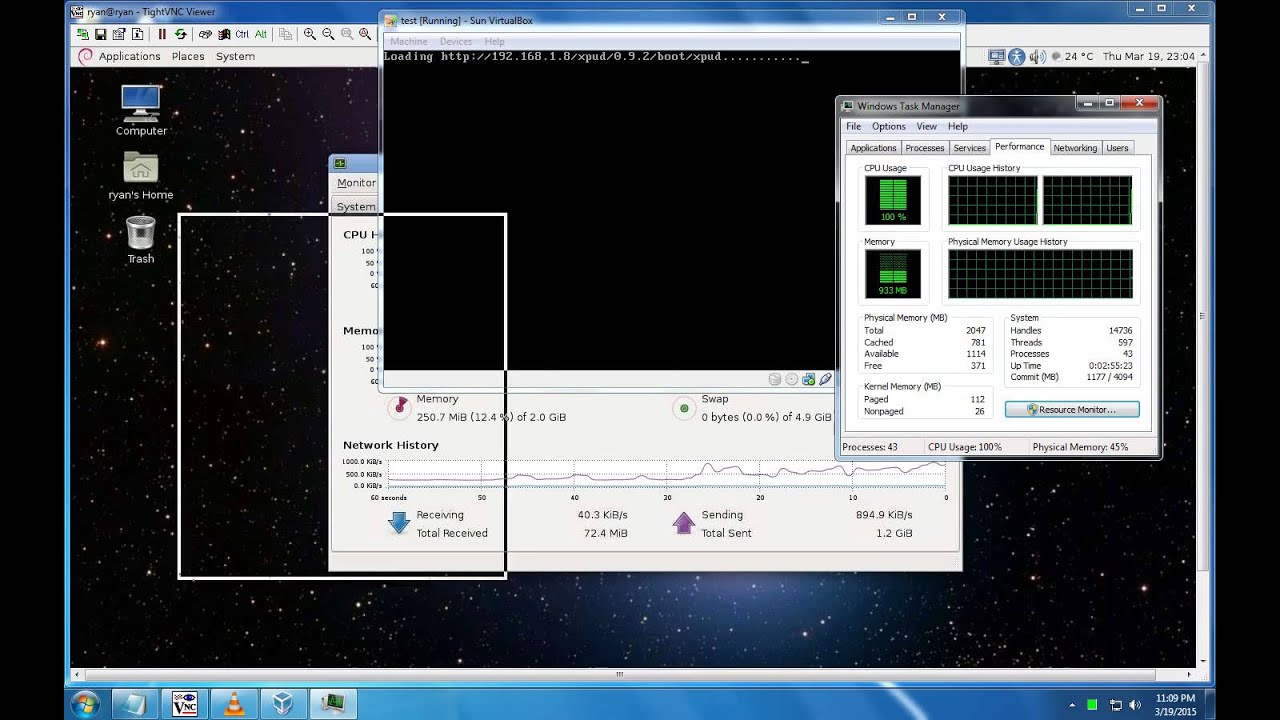Open Task Manager View menu
The image size is (1280, 720).
[927, 126]
